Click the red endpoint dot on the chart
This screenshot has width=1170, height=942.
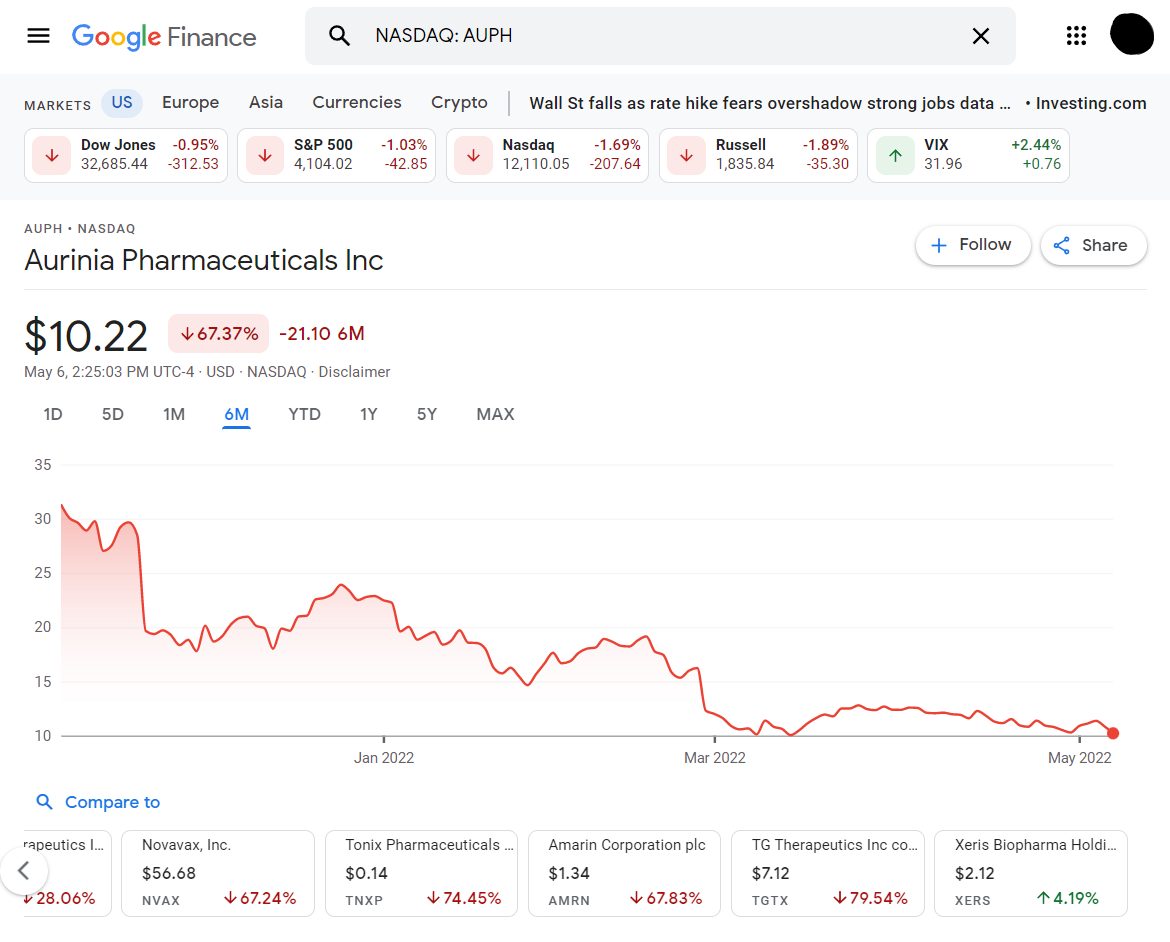(1113, 733)
